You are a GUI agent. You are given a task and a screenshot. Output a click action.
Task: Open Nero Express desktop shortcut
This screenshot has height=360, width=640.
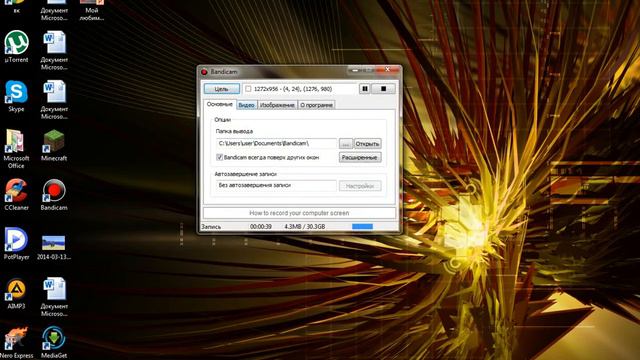point(16,343)
